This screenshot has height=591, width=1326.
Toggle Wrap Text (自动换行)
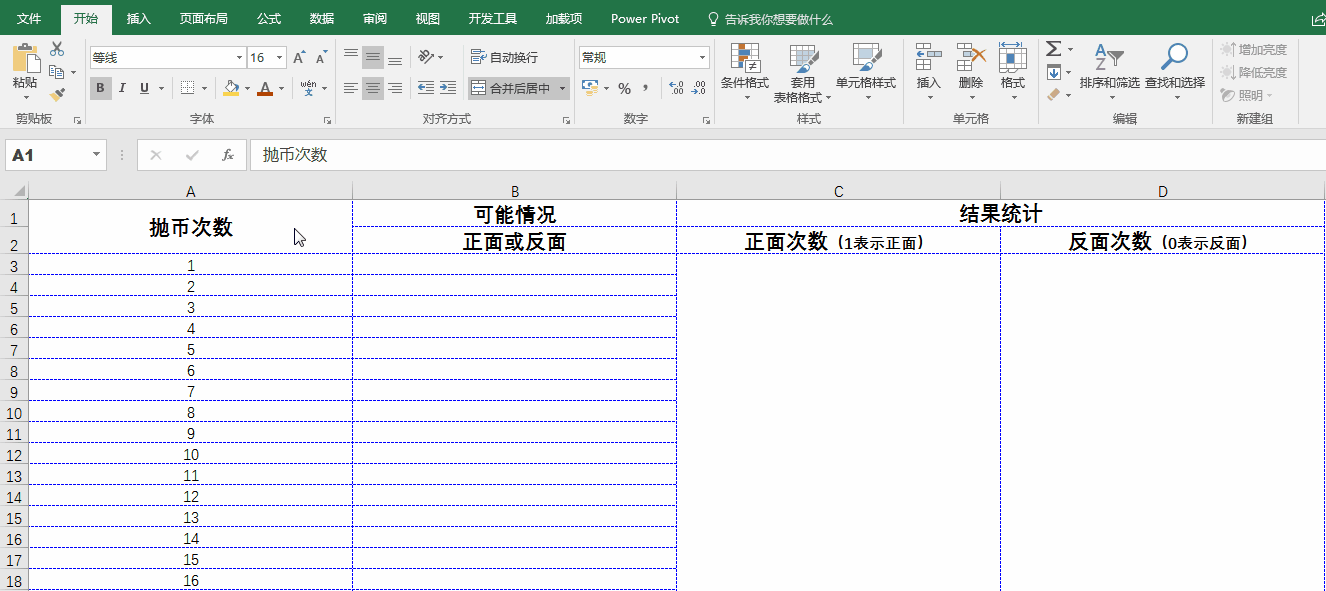coord(504,57)
